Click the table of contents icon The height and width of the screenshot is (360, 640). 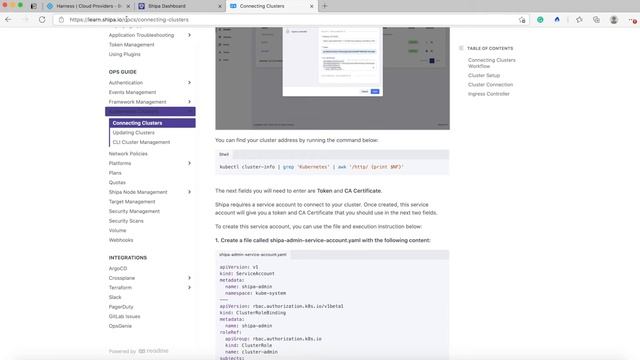(x=461, y=48)
